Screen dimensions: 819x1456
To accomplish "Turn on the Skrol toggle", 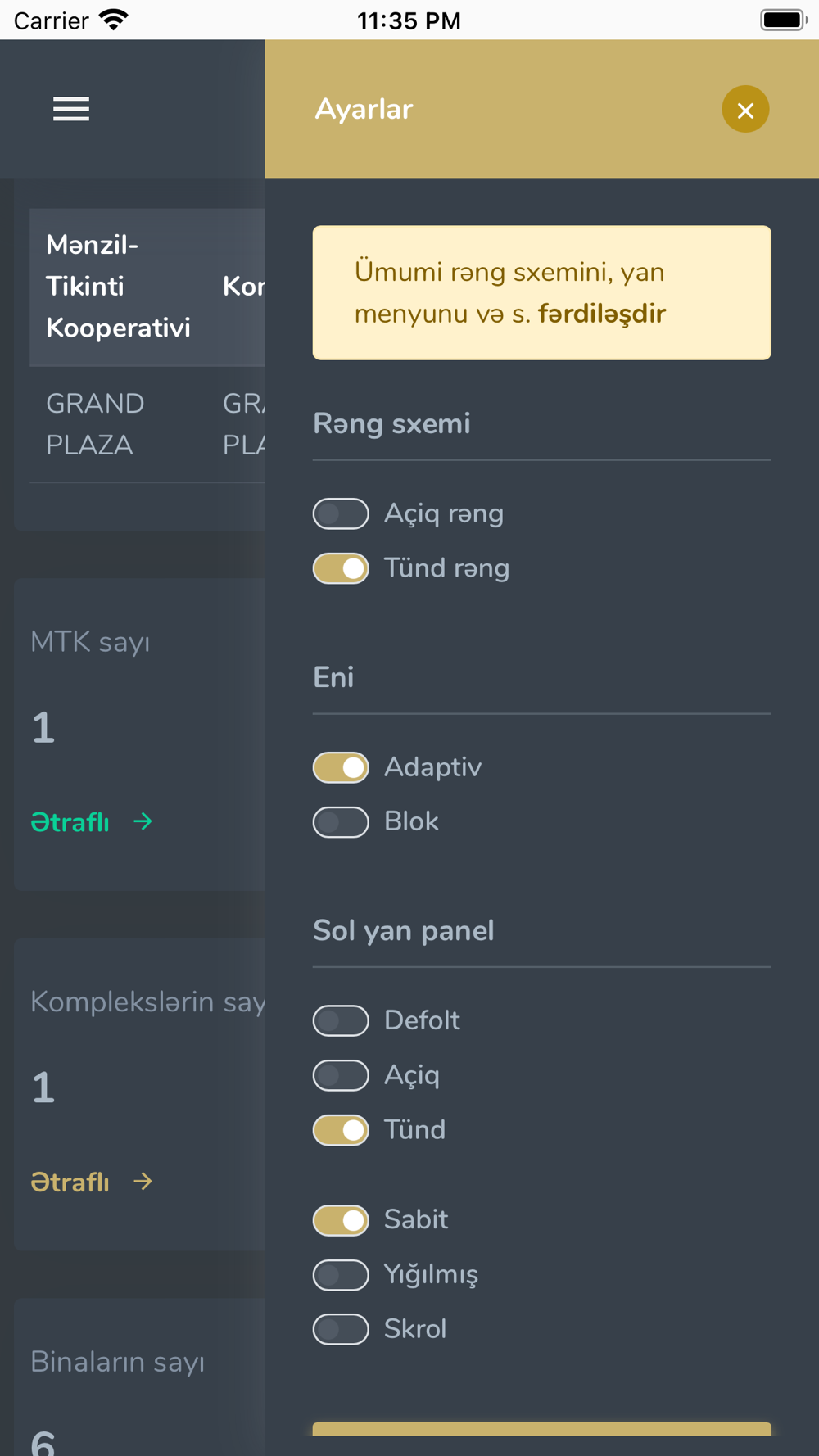I will coord(341,1329).
